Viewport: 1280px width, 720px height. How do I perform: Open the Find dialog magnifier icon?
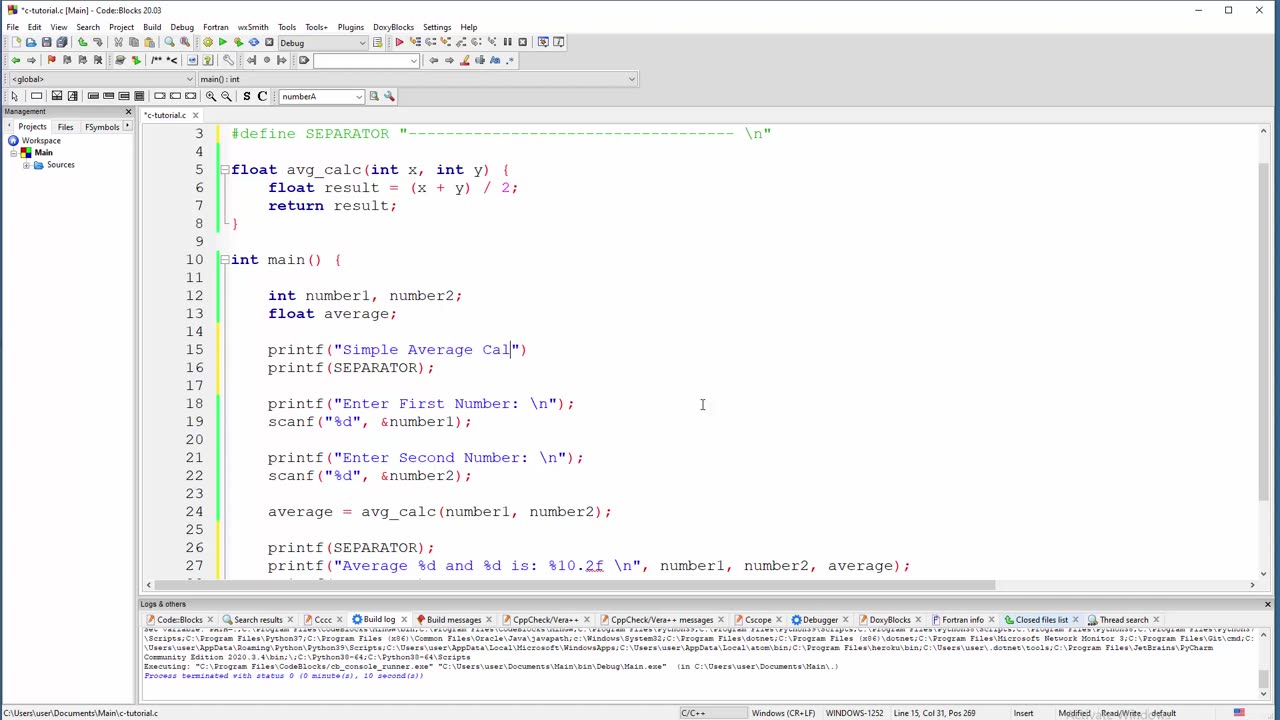click(169, 42)
